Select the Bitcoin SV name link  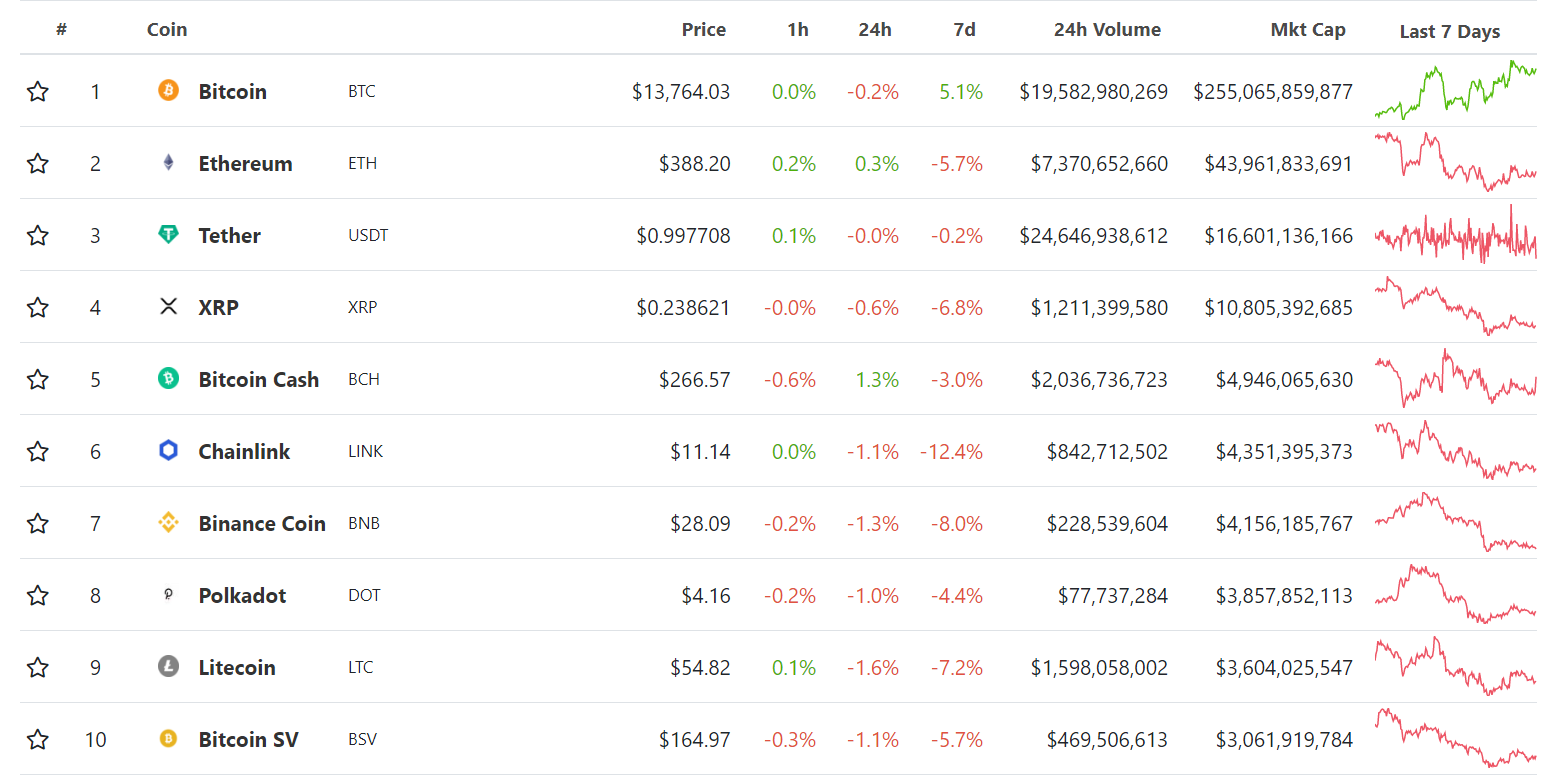pyautogui.click(x=249, y=740)
